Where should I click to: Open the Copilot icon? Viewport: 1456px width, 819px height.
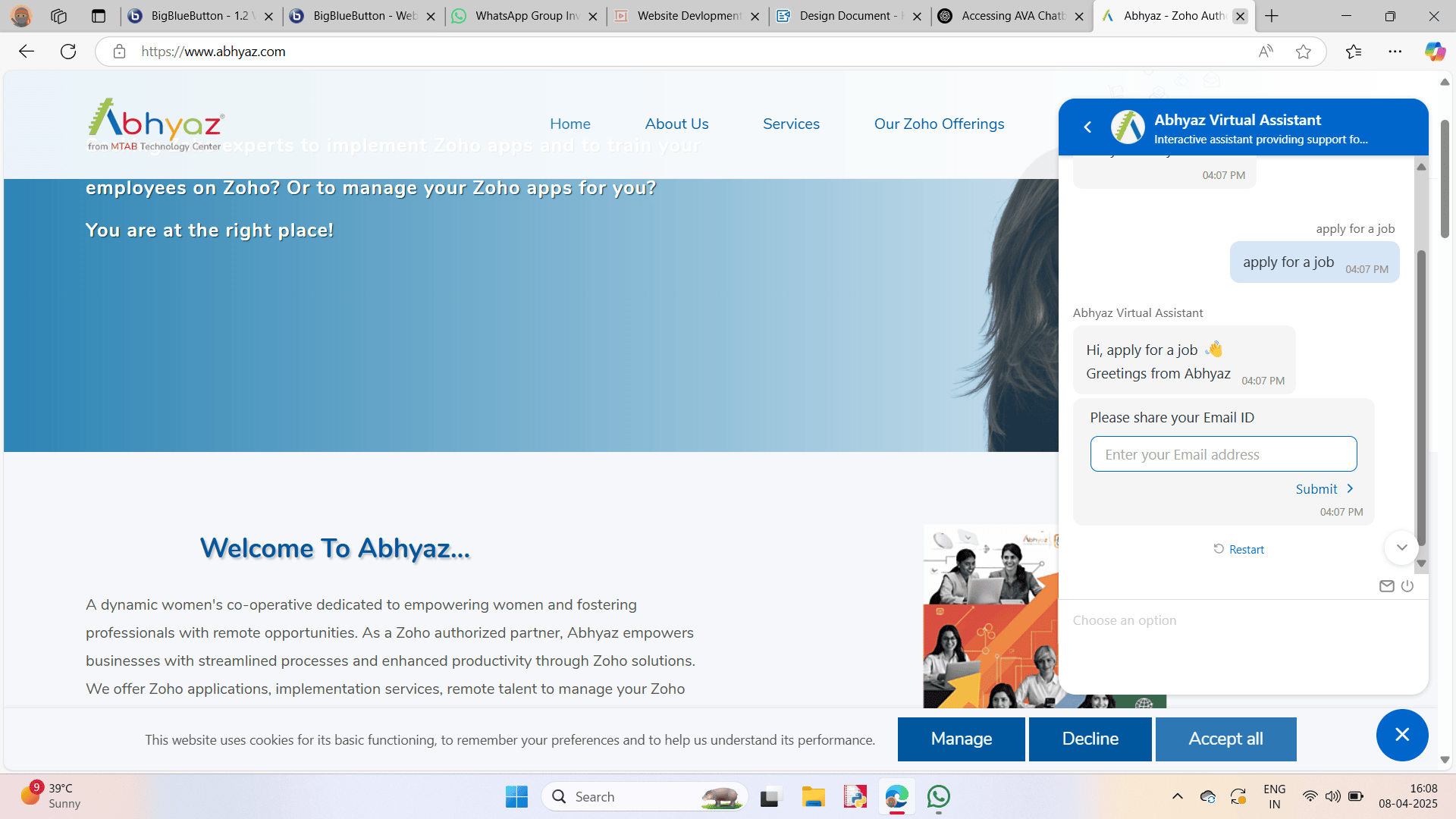tap(1435, 52)
